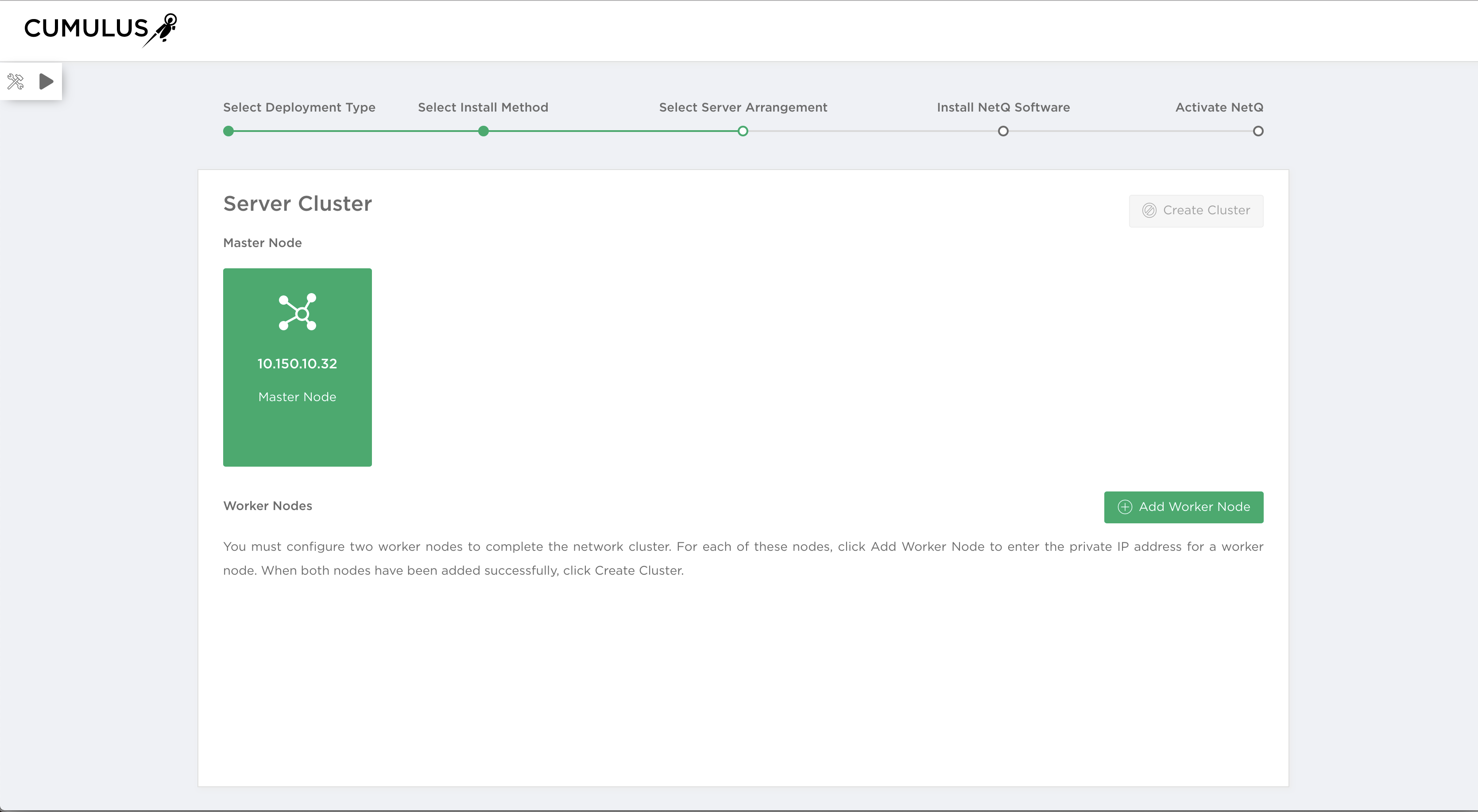1478x812 pixels.
Task: Select the tools icon in the sidebar
Action: 16,81
